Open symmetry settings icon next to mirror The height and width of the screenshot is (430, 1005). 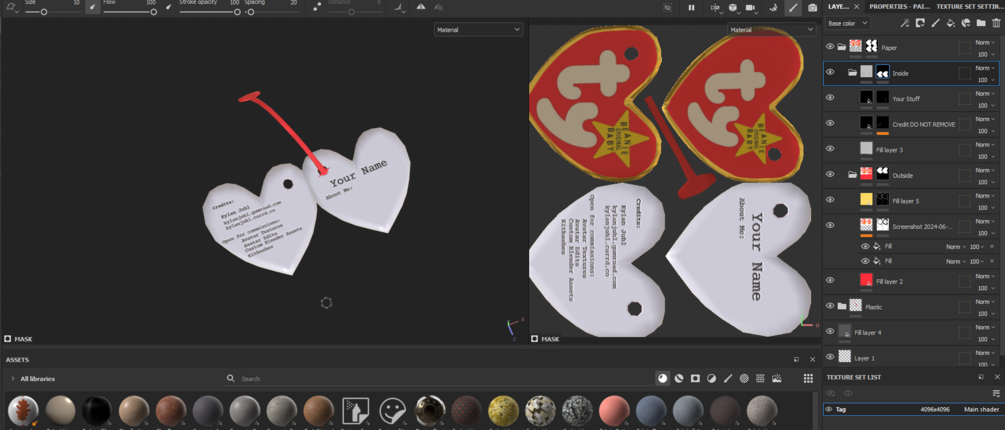tap(438, 7)
